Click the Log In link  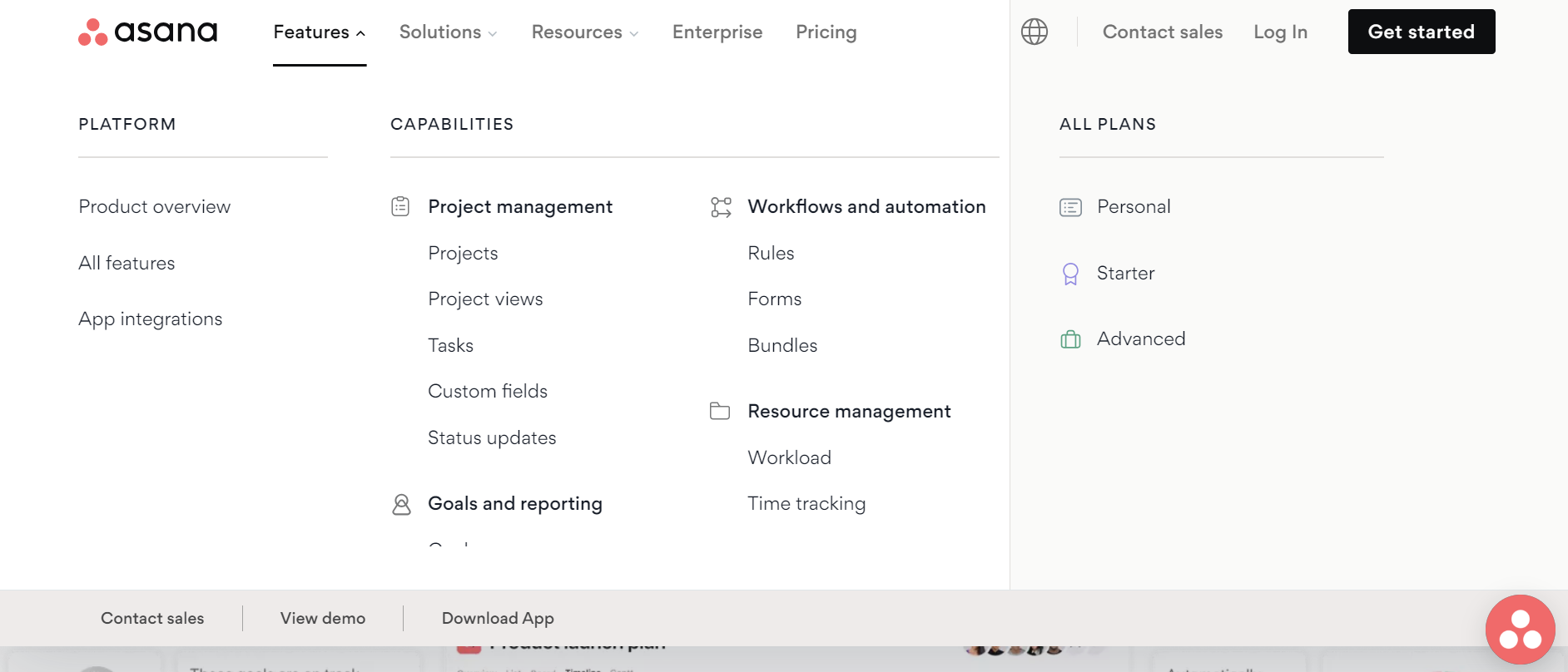pos(1280,32)
